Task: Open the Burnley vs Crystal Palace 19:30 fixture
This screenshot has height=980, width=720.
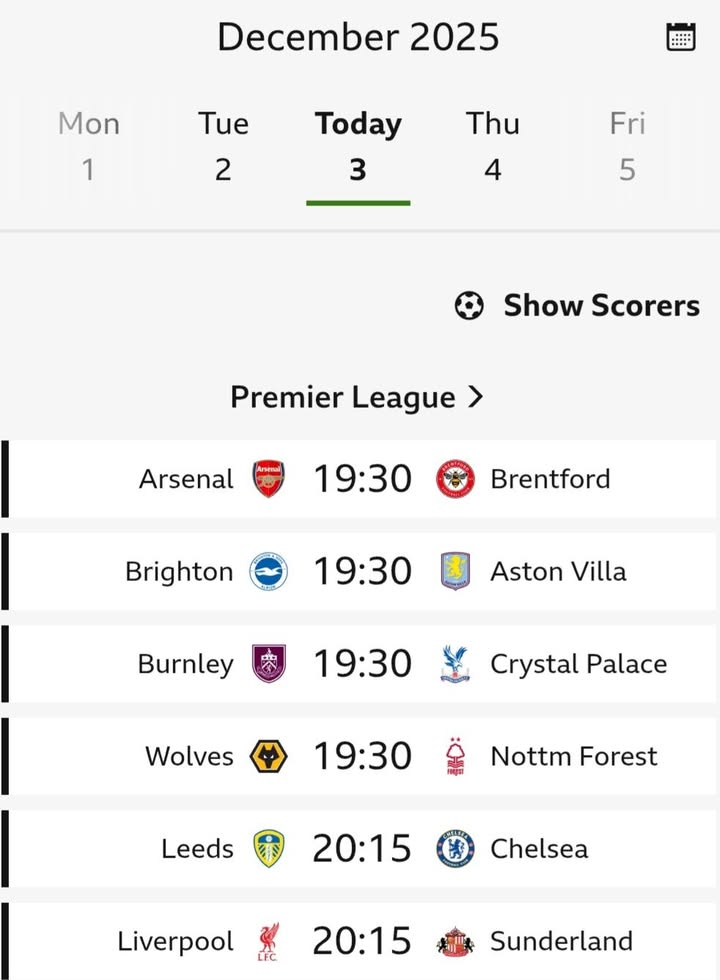Action: point(362,664)
